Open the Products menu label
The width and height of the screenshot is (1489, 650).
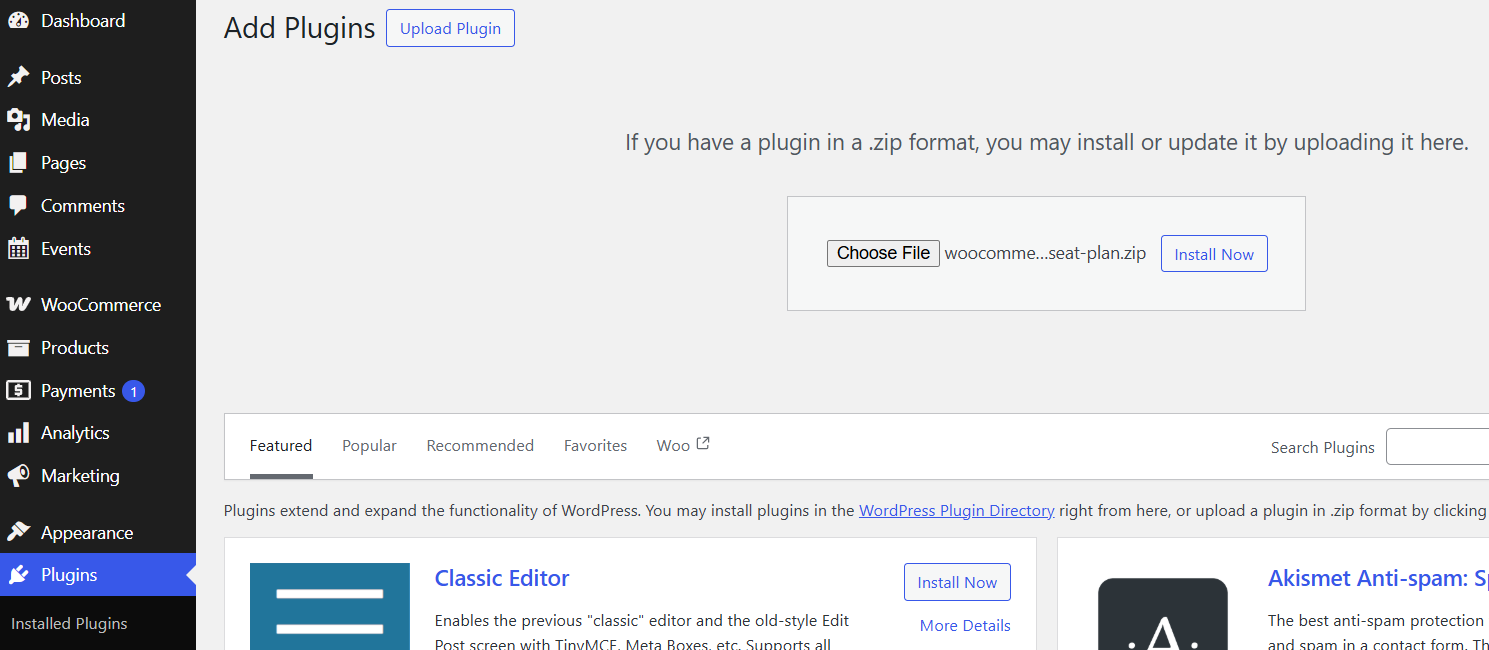pos(75,348)
